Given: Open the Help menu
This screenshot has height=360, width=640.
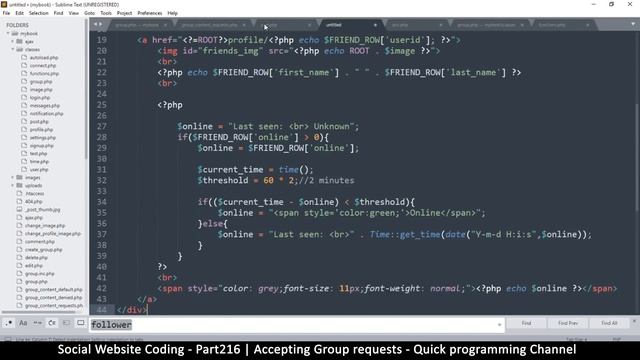Looking at the screenshot, I should [173, 13].
